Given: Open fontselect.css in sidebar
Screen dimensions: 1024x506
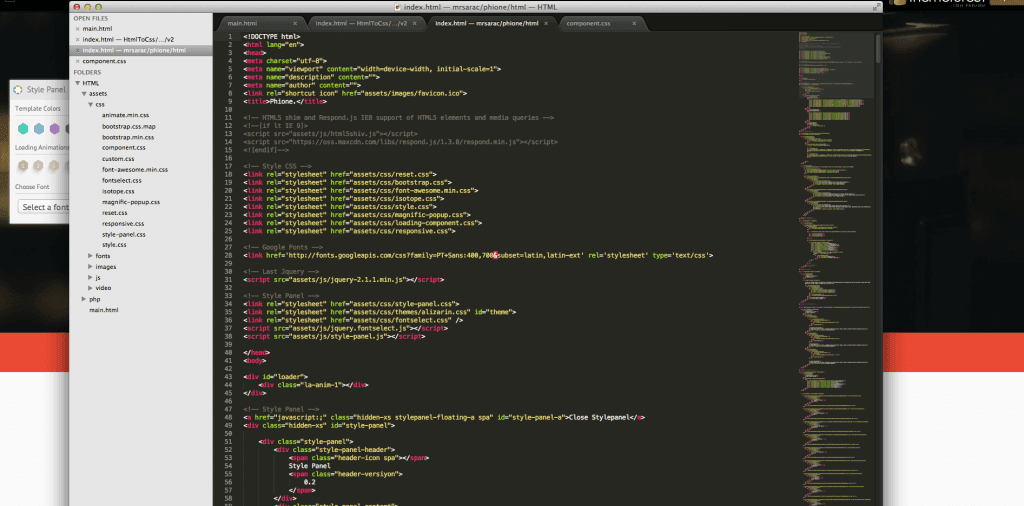Looking at the screenshot, I should point(121,180).
